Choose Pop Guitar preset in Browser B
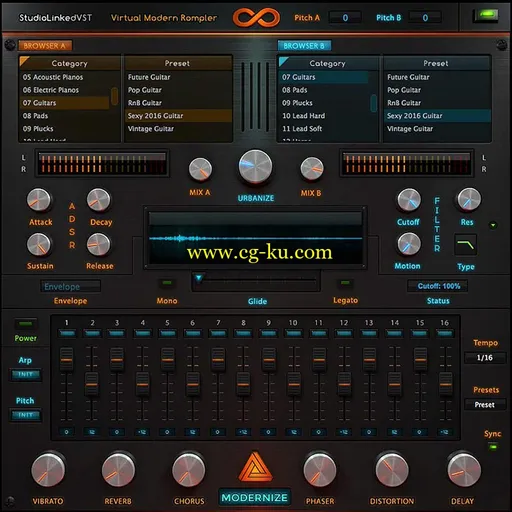 [x=437, y=90]
